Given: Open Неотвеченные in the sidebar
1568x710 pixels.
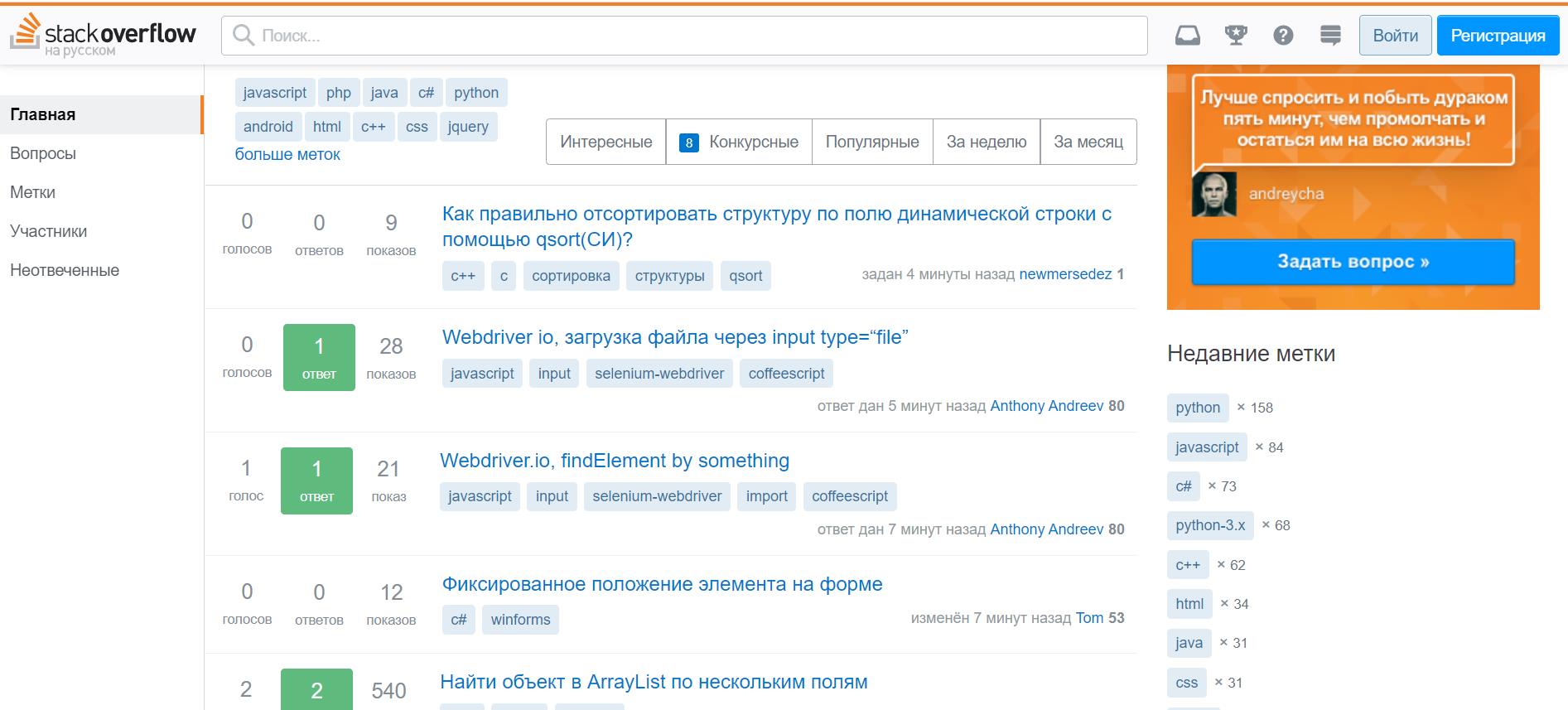Looking at the screenshot, I should coord(65,270).
